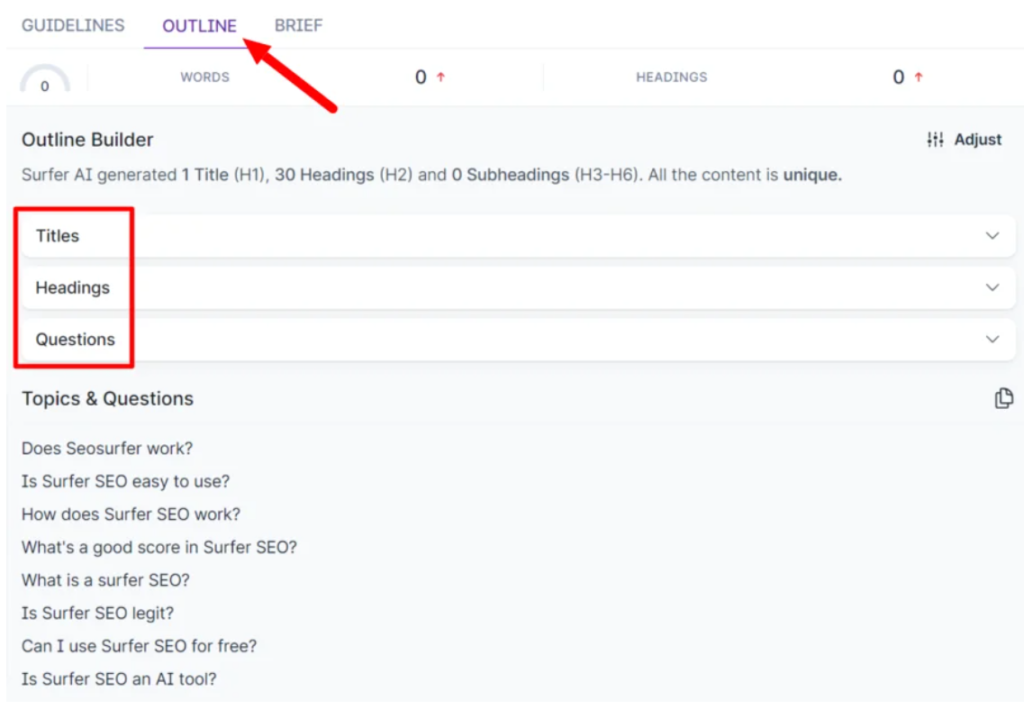Image resolution: width=1024 pixels, height=719 pixels.
Task: Click the content score gauge
Action: pyautogui.click(x=44, y=80)
